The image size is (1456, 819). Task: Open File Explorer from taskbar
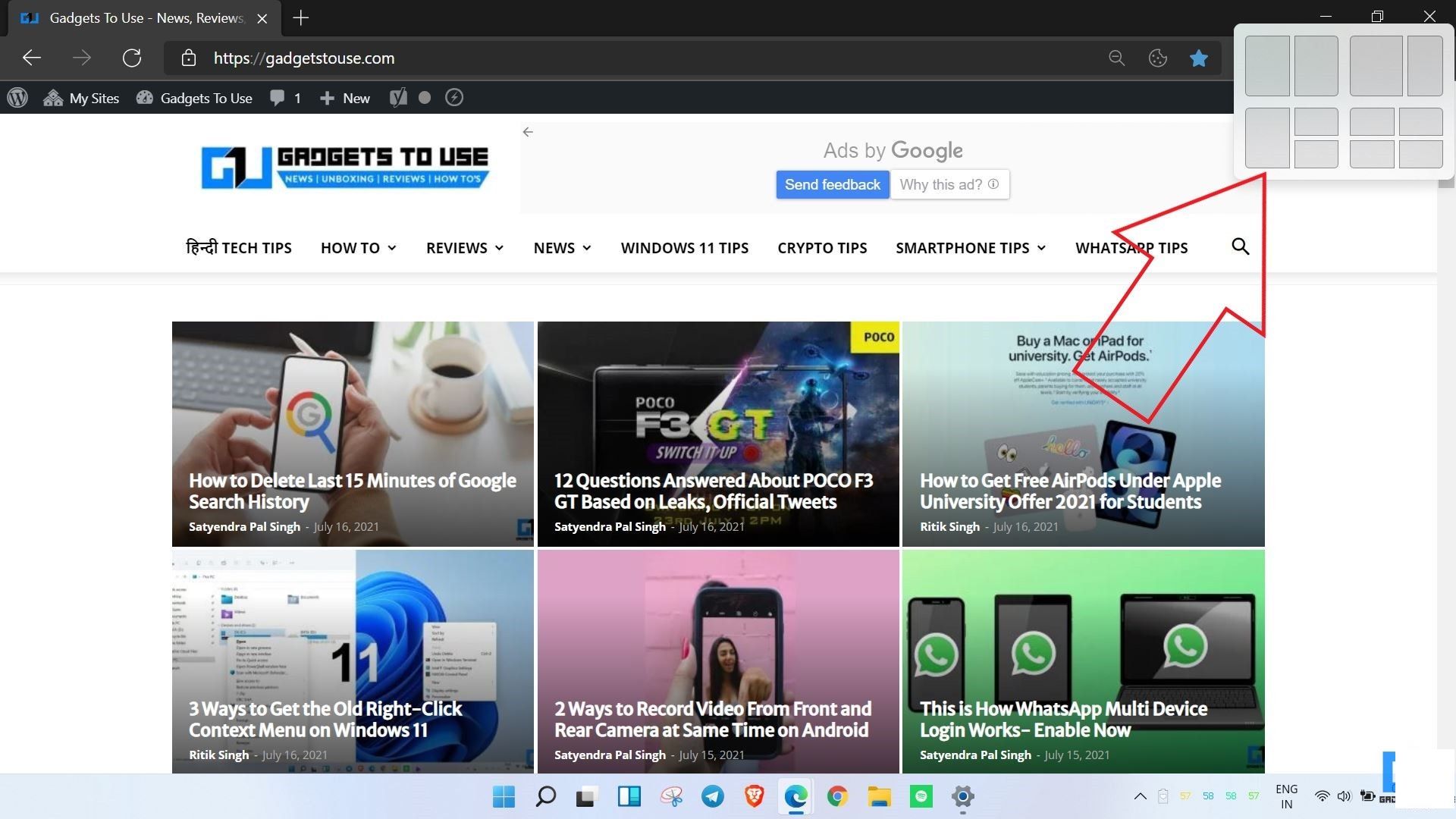pos(879,796)
